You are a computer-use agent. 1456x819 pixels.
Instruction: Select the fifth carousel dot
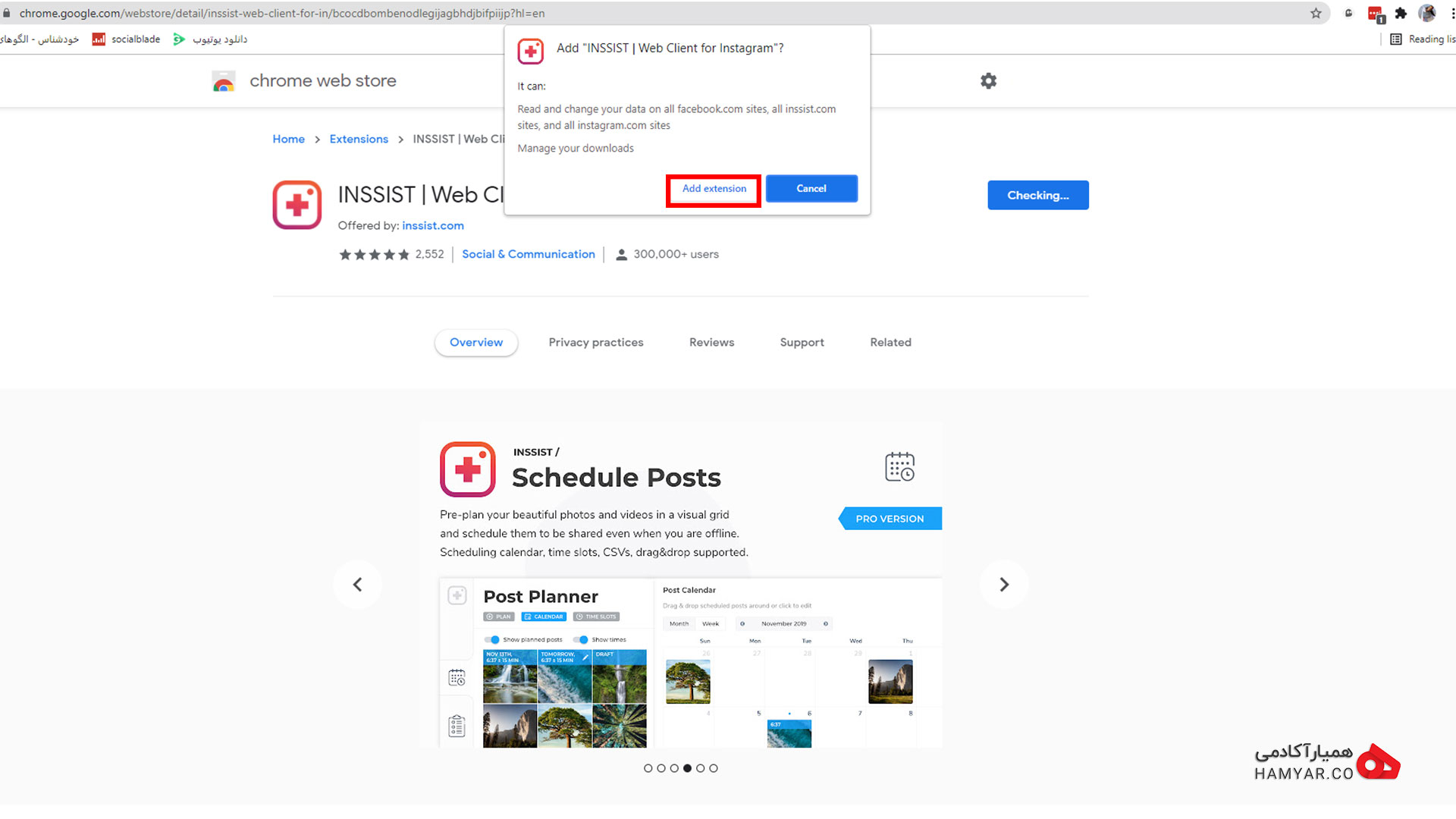700,768
